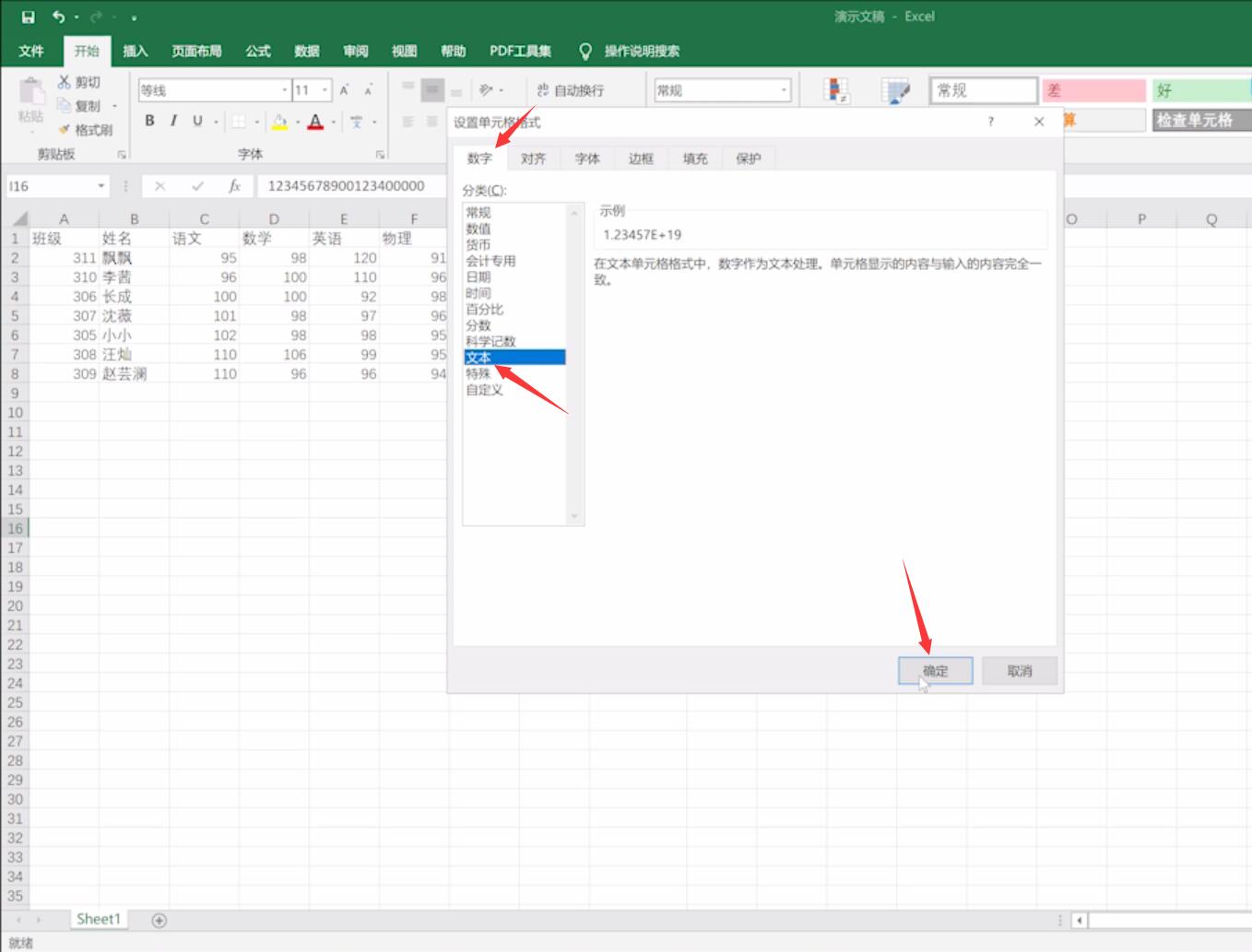
Task: Switch to the 页面布局 ribbon tab
Action: (x=196, y=51)
